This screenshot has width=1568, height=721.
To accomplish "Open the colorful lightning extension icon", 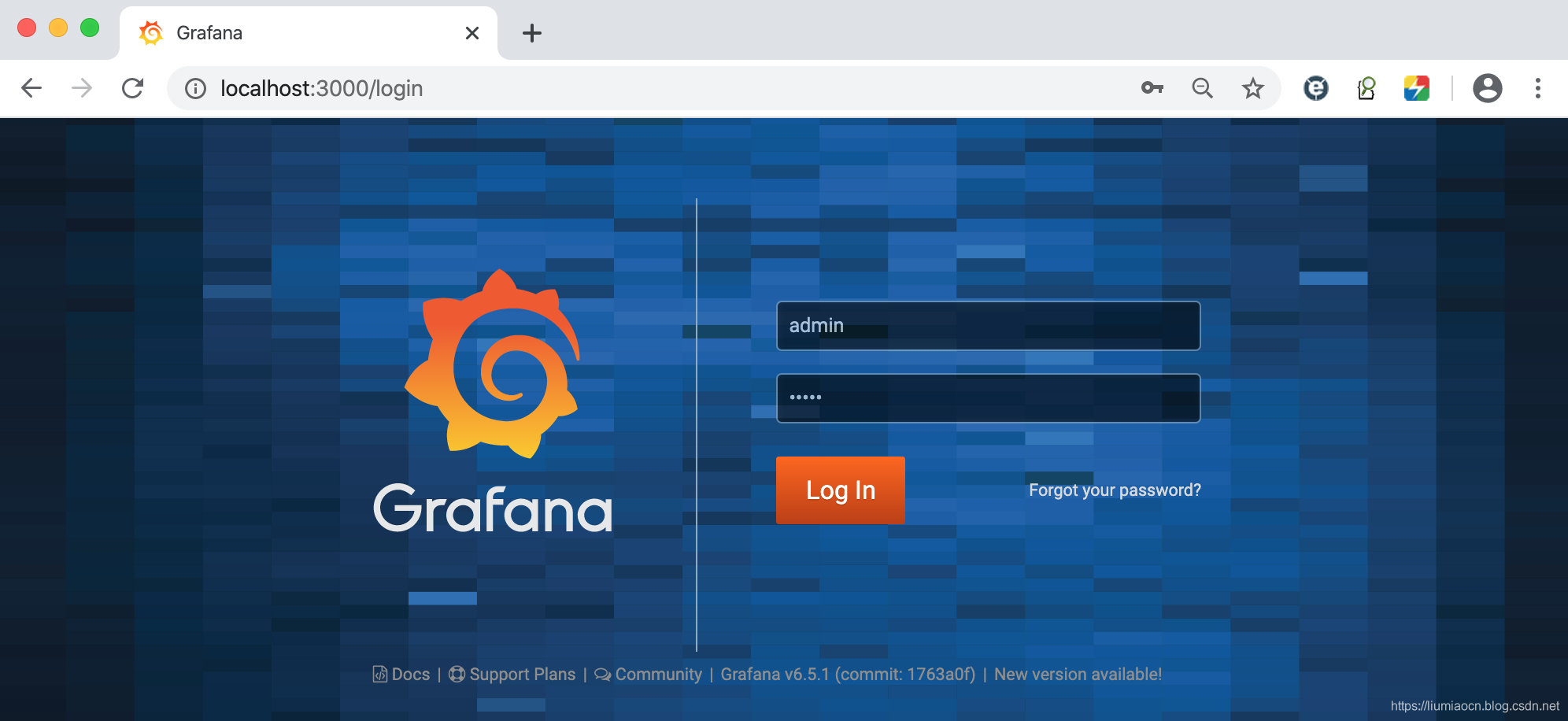I will coord(1417,88).
